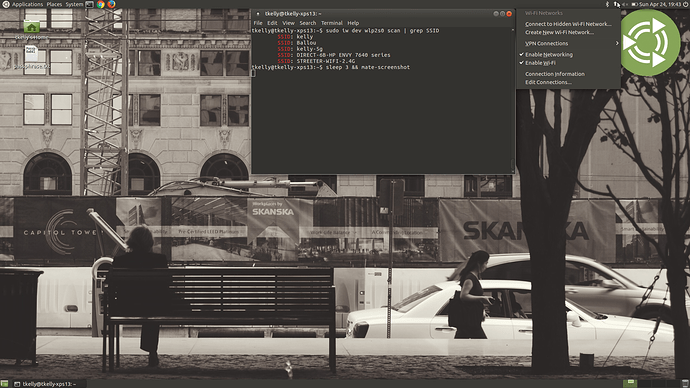Click the Bluetooth indicator icon
Viewport: 690px width, 388px height.
tap(607, 4)
